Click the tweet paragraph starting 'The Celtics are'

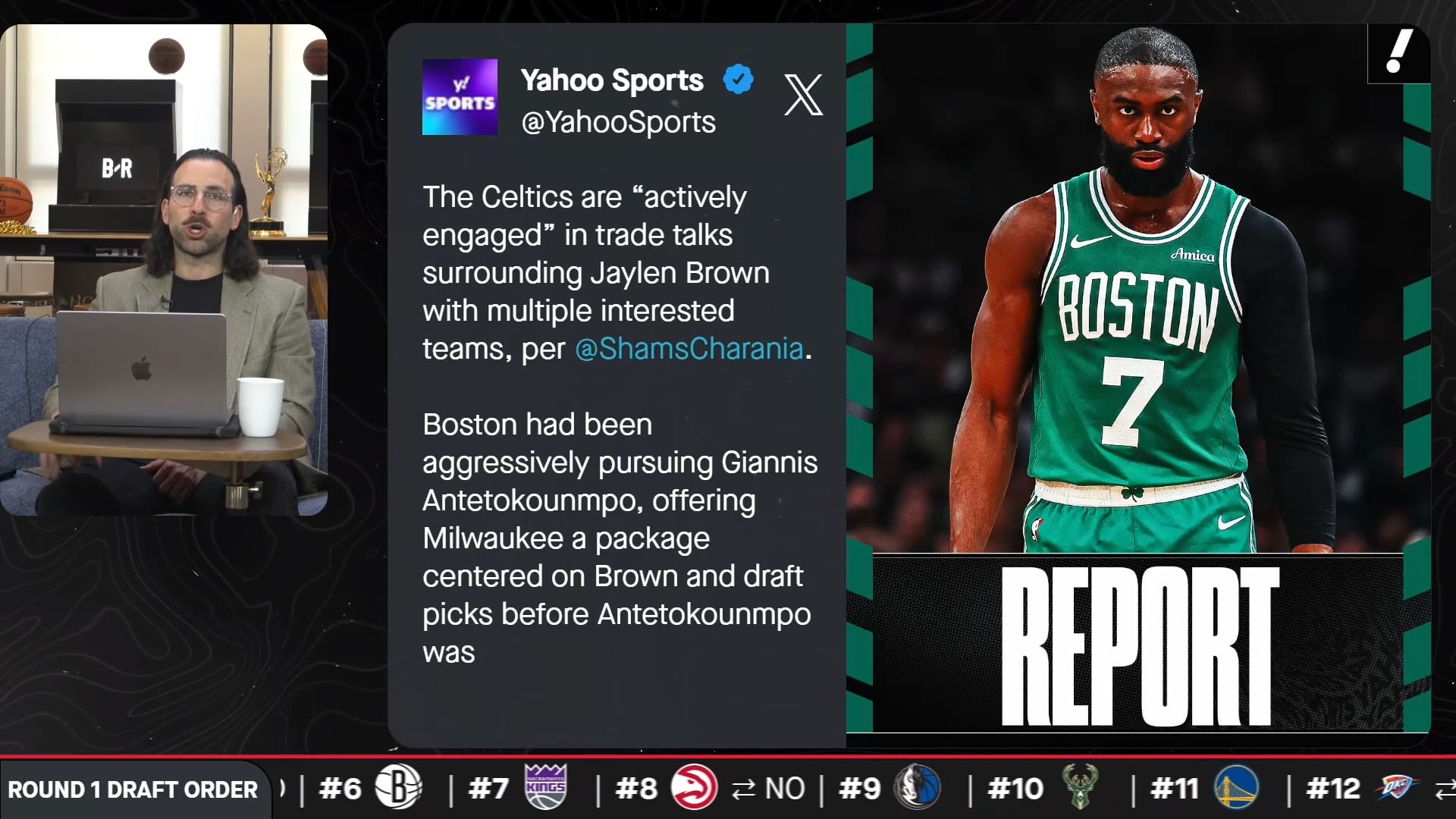click(x=617, y=273)
